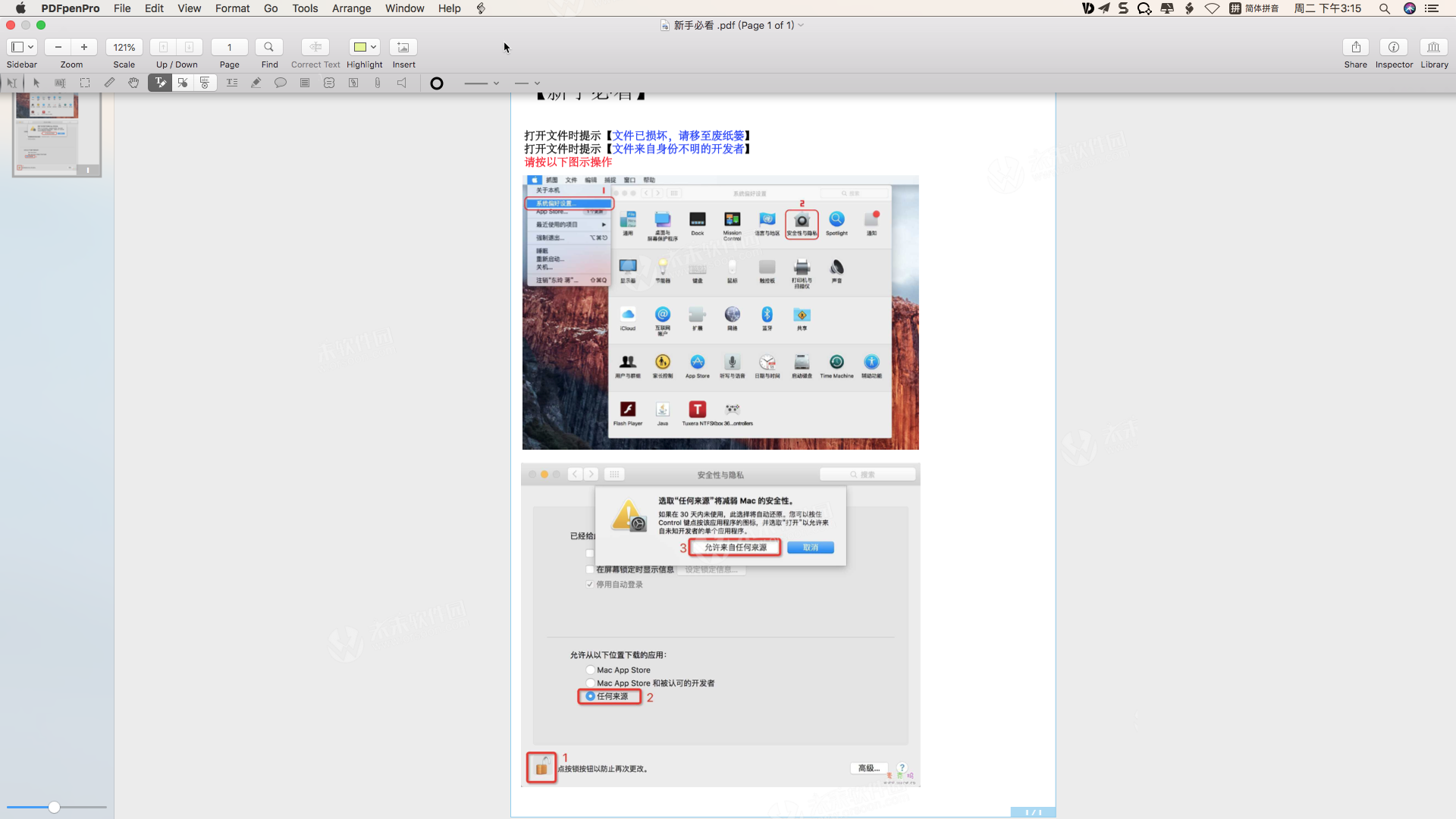Click the Correct Text button
The height and width of the screenshot is (819, 1456).
click(x=315, y=47)
